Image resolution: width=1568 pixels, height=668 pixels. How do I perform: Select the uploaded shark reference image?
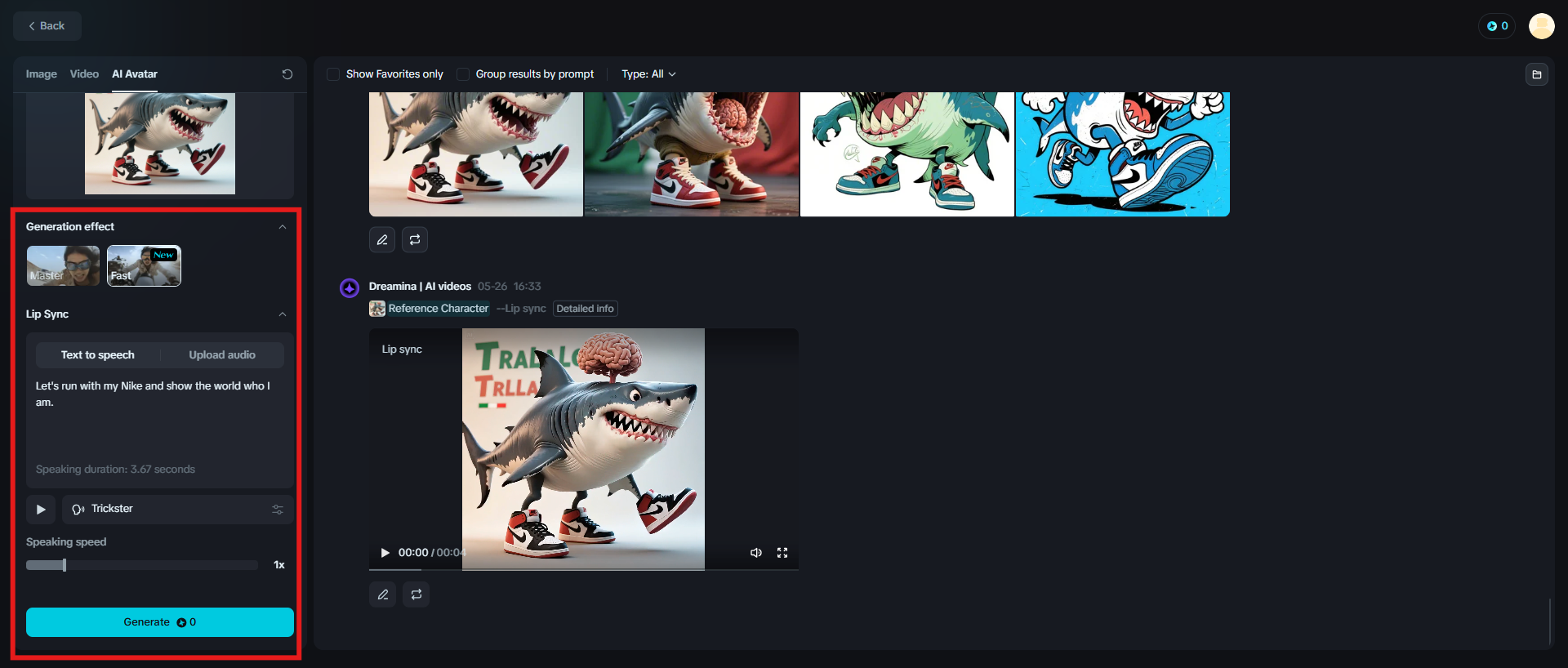pos(160,144)
